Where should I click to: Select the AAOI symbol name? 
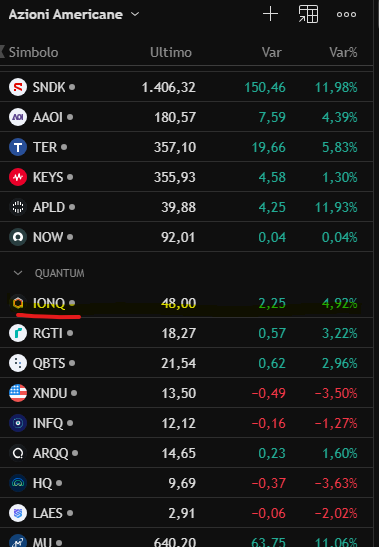click(48, 117)
